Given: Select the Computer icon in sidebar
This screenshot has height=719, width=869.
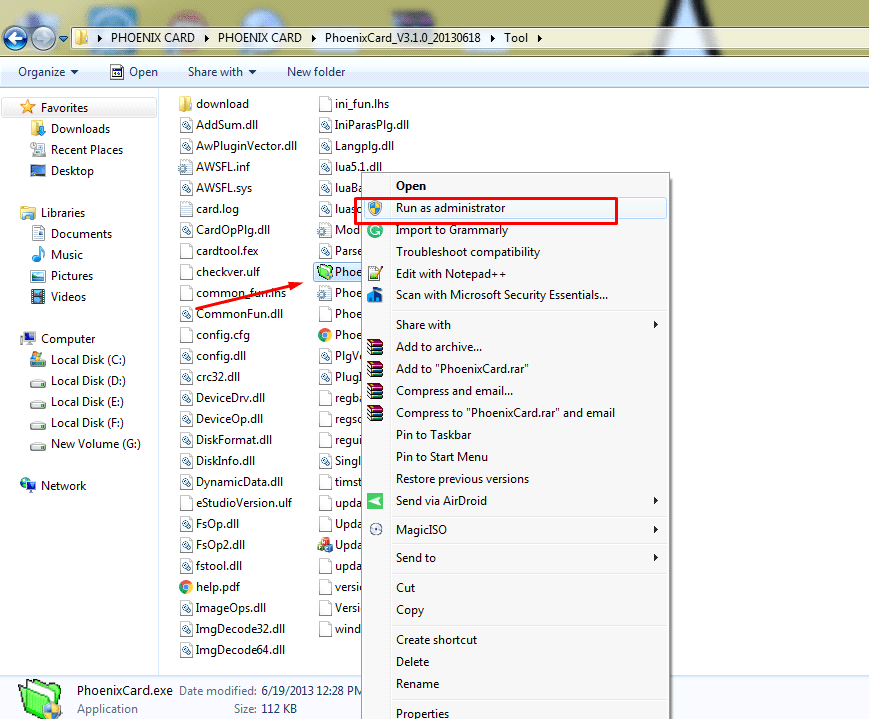Looking at the screenshot, I should pyautogui.click(x=28, y=339).
